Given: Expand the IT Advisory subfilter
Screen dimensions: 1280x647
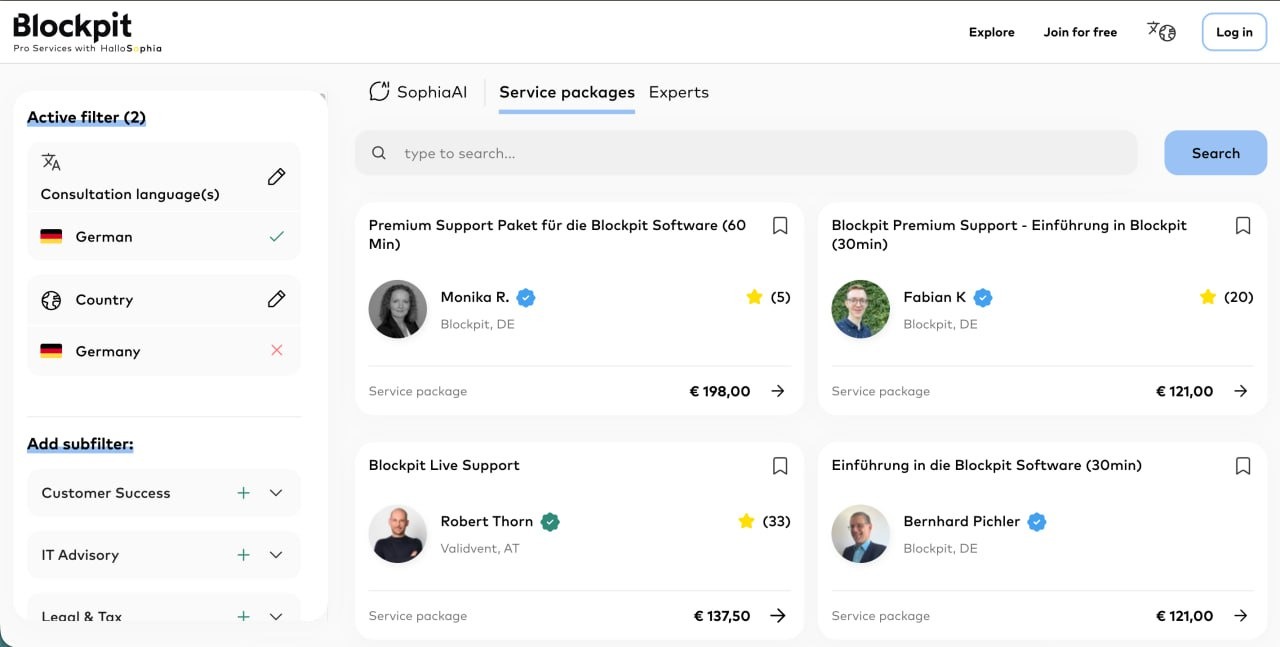Looking at the screenshot, I should point(276,555).
